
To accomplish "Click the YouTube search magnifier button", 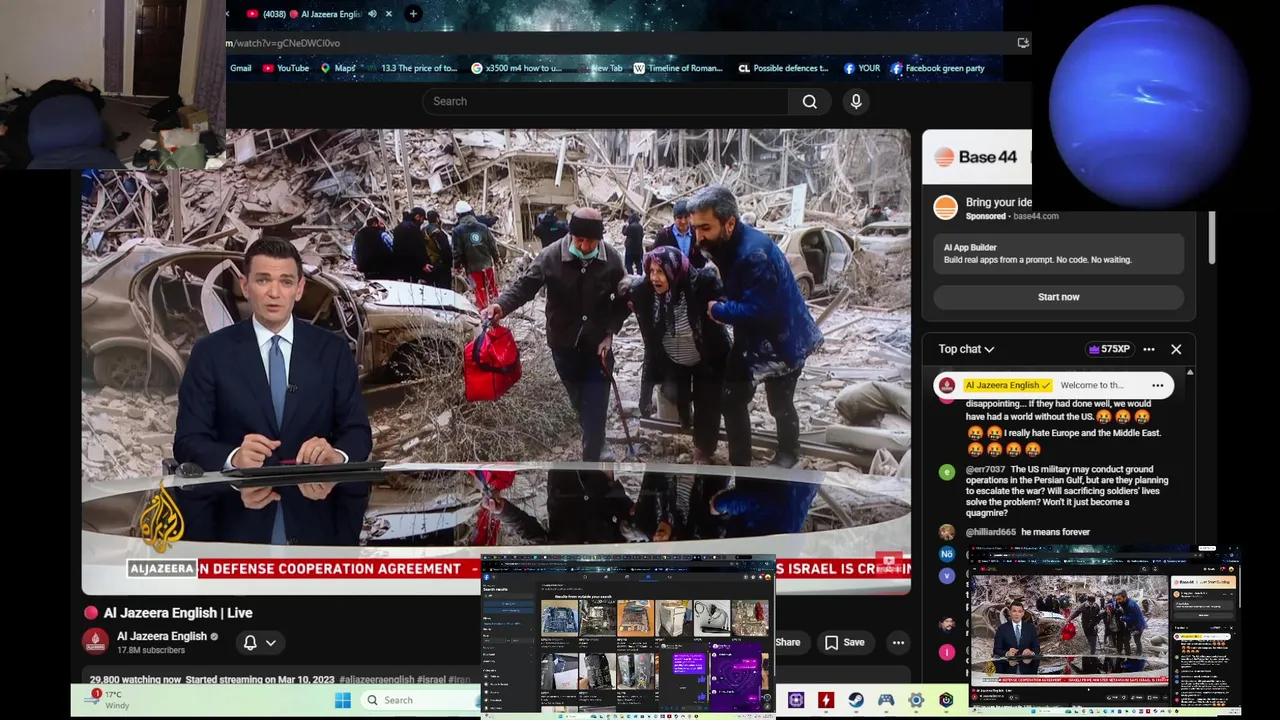I will tap(810, 101).
